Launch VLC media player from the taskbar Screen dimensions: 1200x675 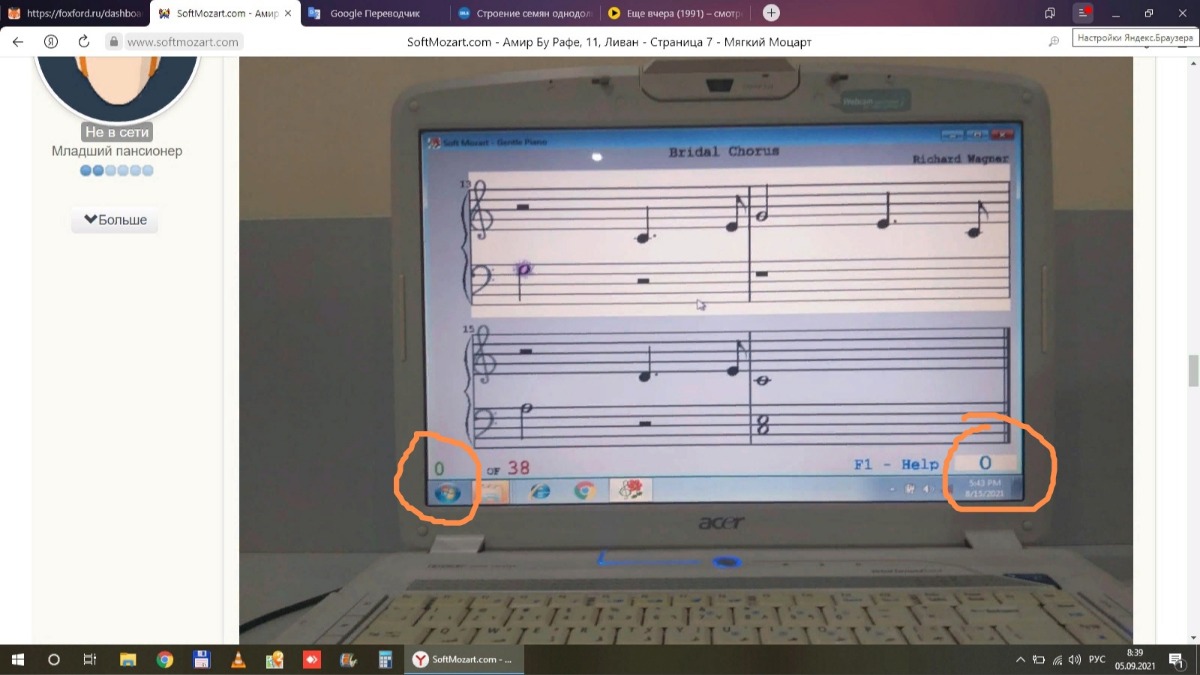[238, 660]
